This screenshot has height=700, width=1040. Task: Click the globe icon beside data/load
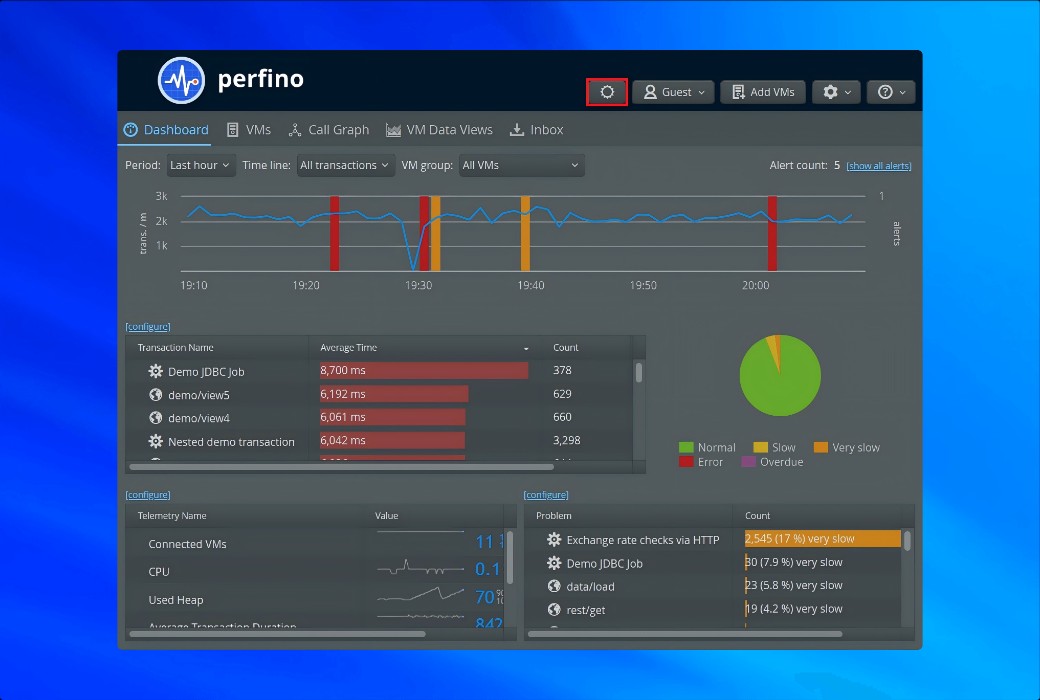point(554,586)
